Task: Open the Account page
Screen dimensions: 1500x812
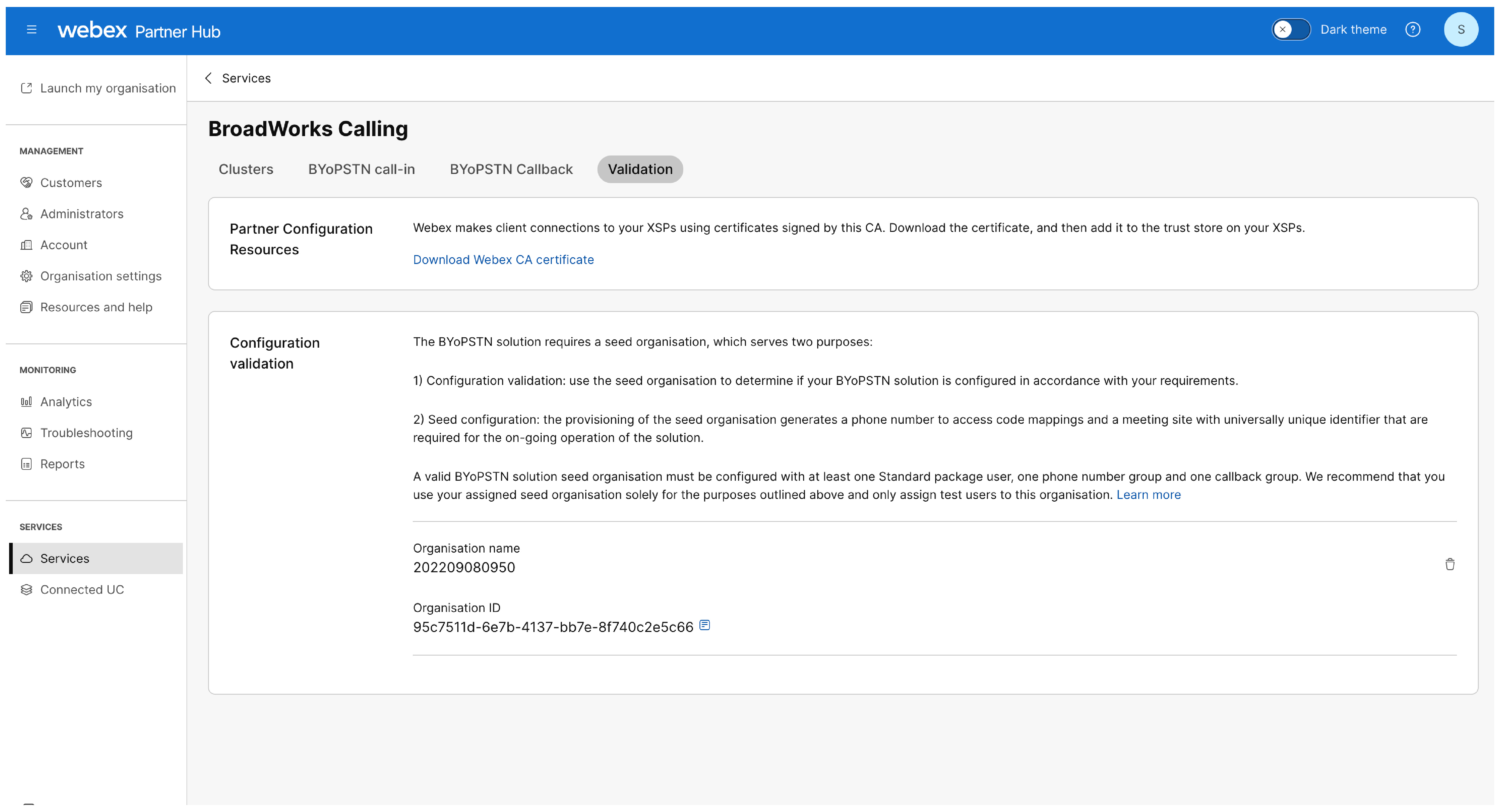Action: click(x=64, y=245)
